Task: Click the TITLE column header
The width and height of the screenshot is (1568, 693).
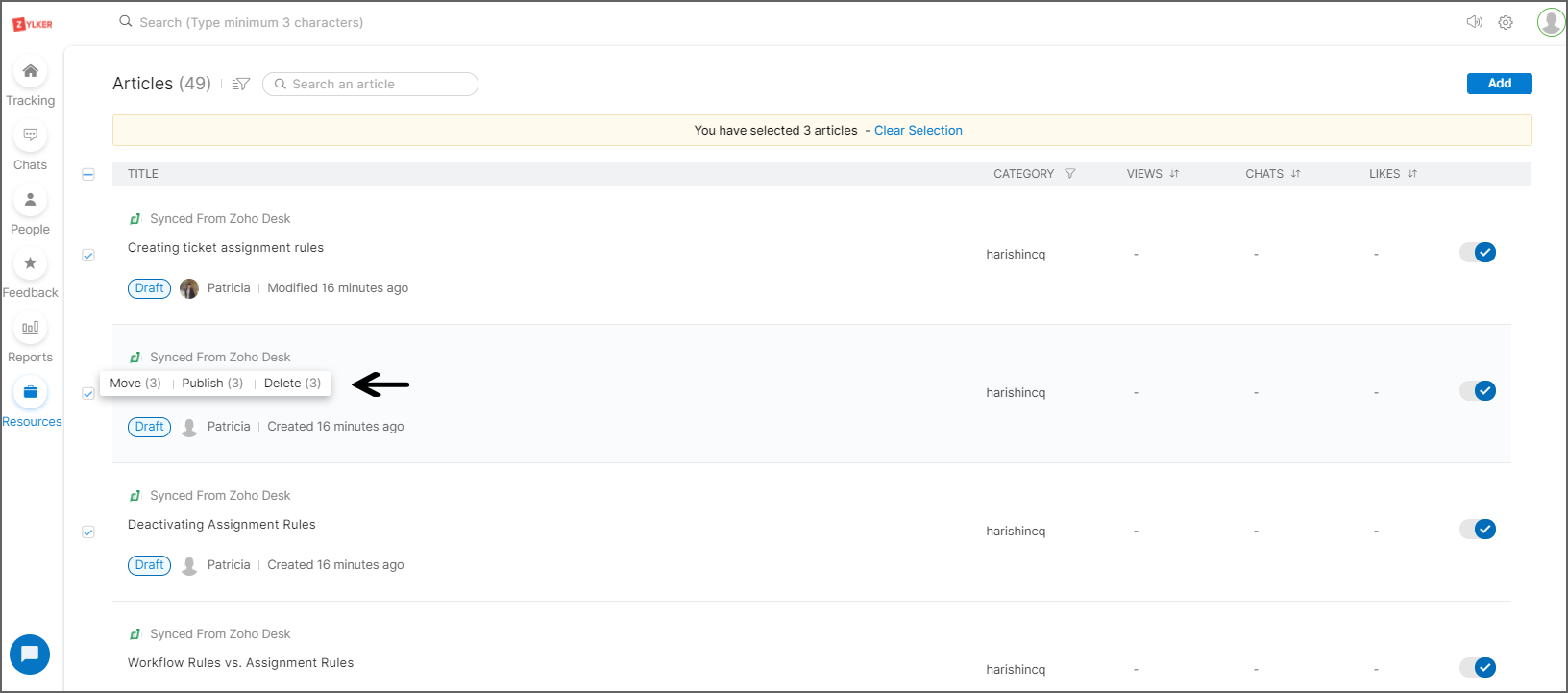Action: pyautogui.click(x=143, y=174)
